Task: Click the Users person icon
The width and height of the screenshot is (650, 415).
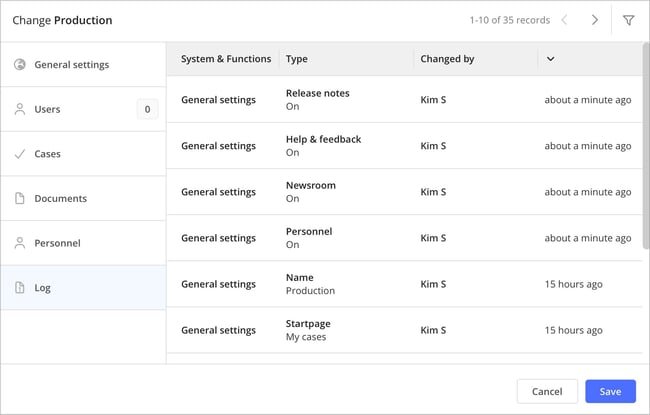Action: click(20, 109)
